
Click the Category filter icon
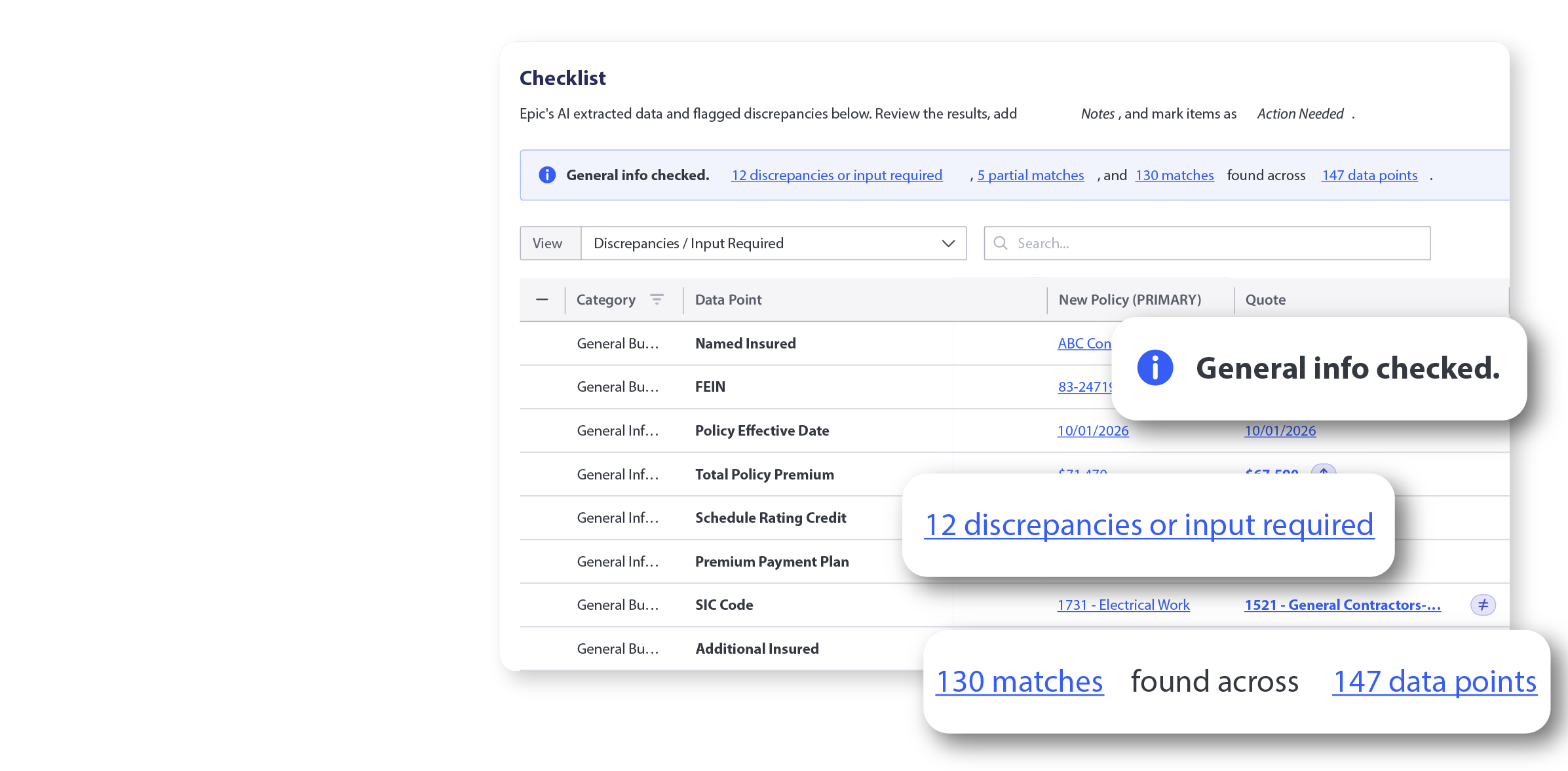pyautogui.click(x=657, y=299)
